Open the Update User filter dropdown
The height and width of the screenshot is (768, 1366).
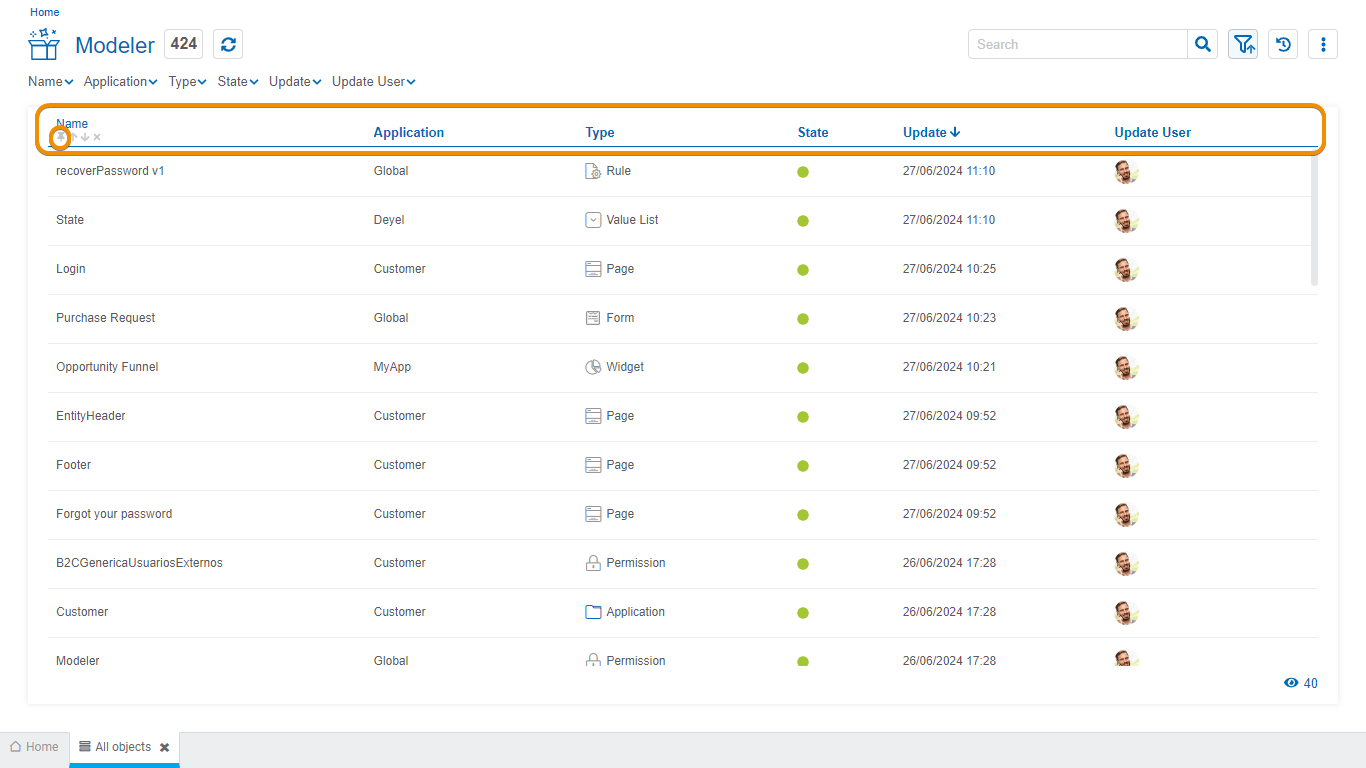click(x=373, y=82)
